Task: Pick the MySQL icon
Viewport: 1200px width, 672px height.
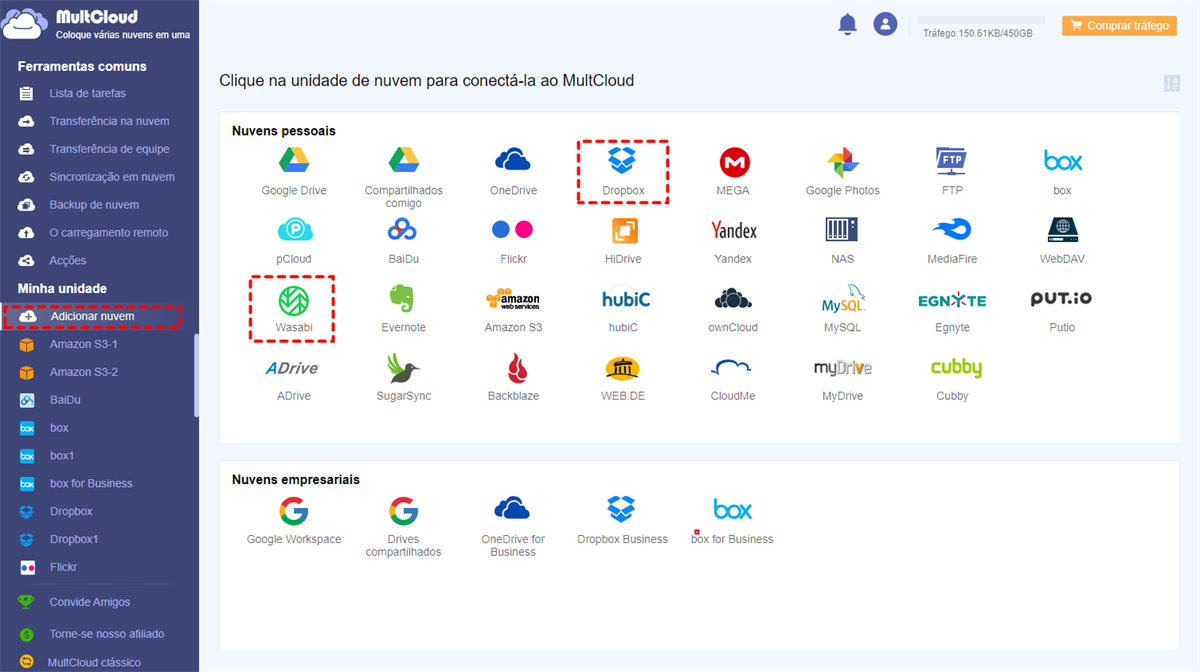Action: [843, 299]
